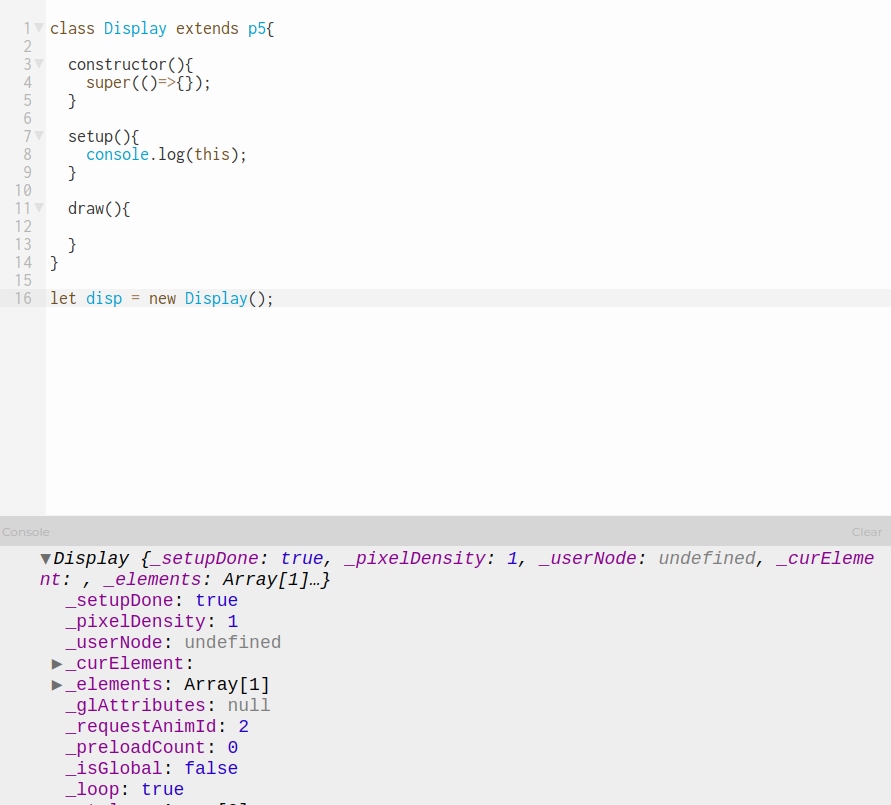891x805 pixels.
Task: Select the '_setupDone: true' console row
Action: point(152,600)
